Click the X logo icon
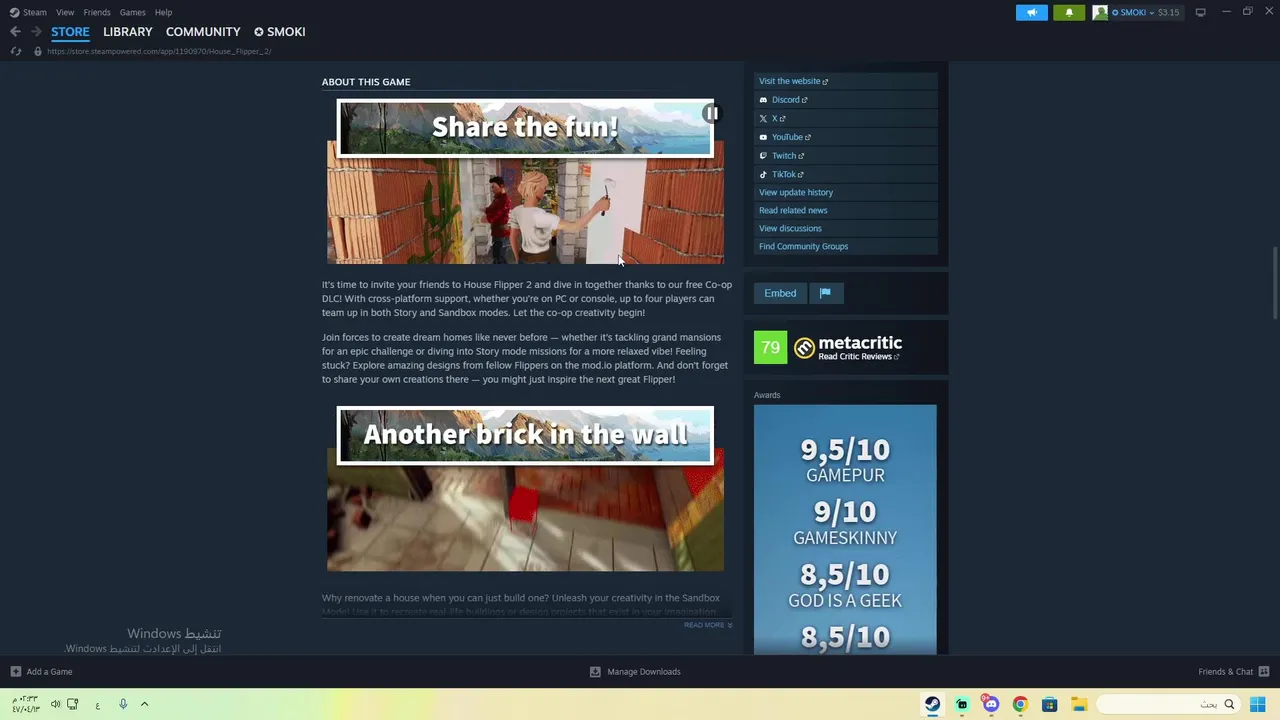This screenshot has width=1280, height=720. (x=763, y=119)
